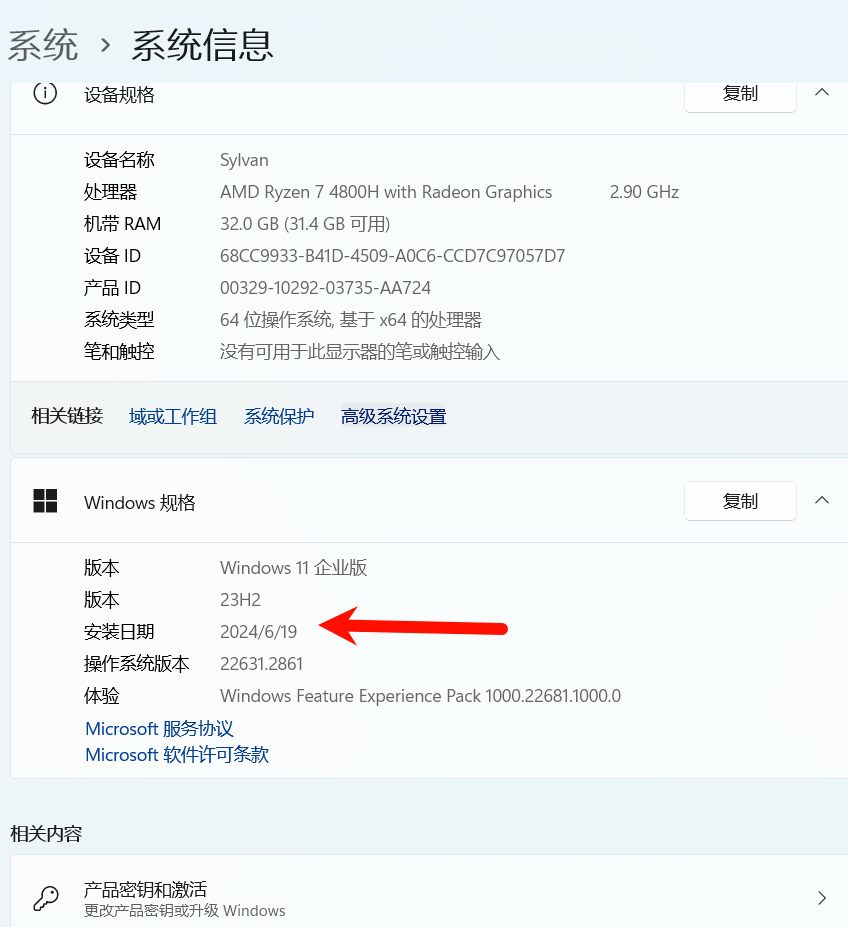
Task: Click the 设备 ID label
Action: point(112,255)
